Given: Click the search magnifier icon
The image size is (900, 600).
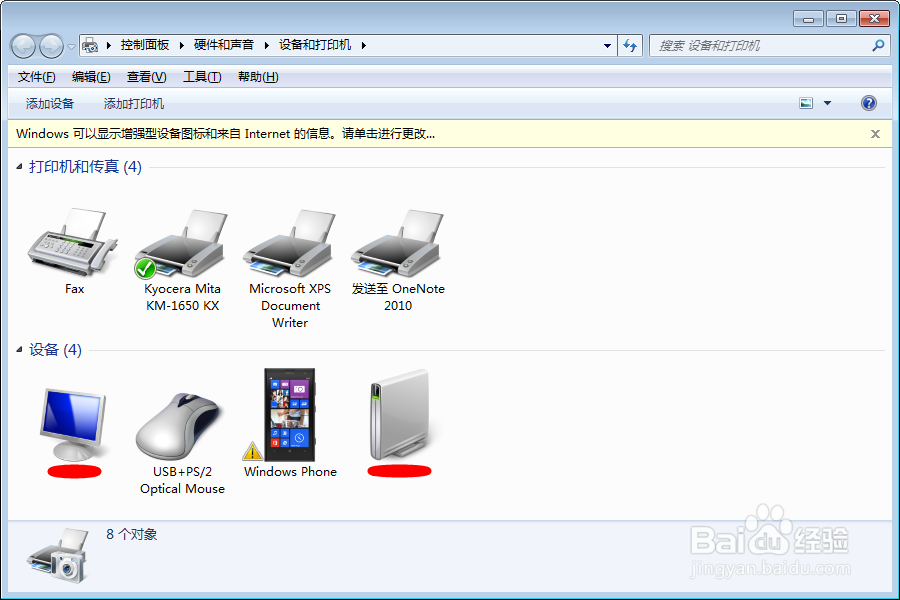Looking at the screenshot, I should click(x=878, y=45).
